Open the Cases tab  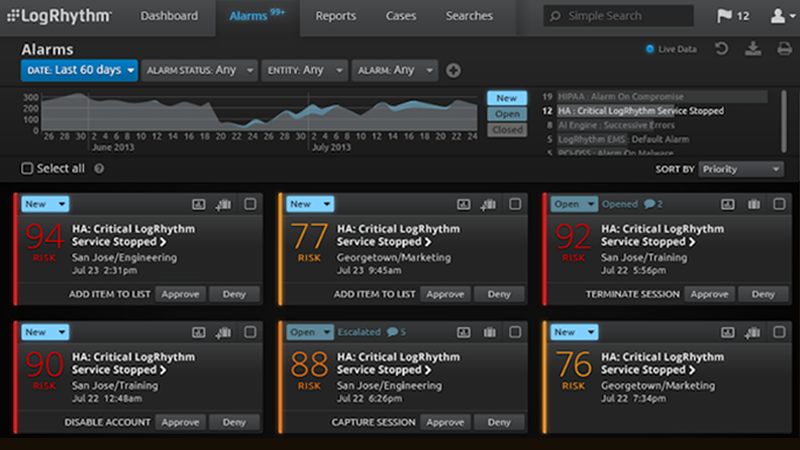point(401,16)
